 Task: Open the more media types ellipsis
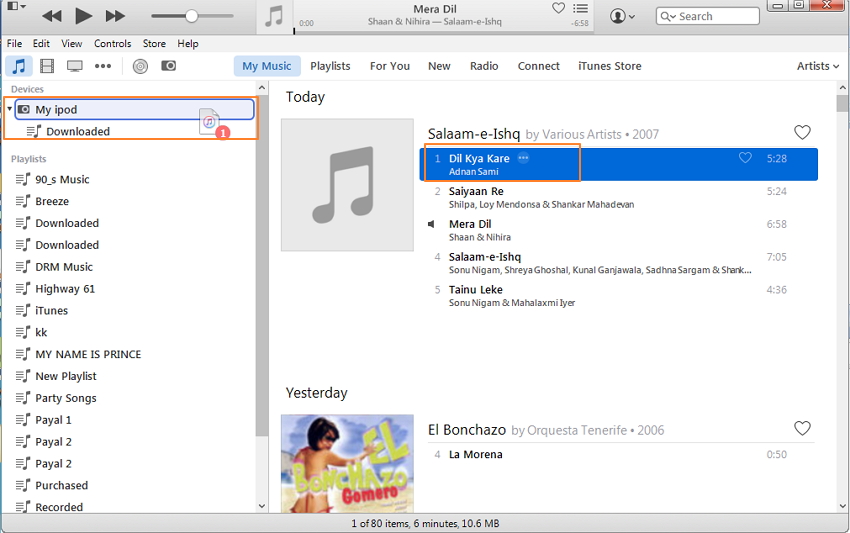coord(103,66)
